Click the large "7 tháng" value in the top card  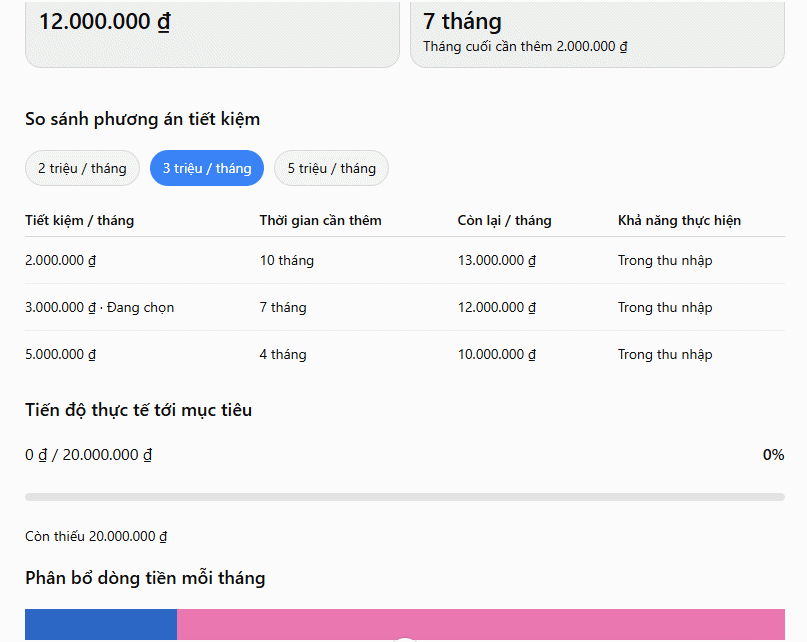point(462,22)
